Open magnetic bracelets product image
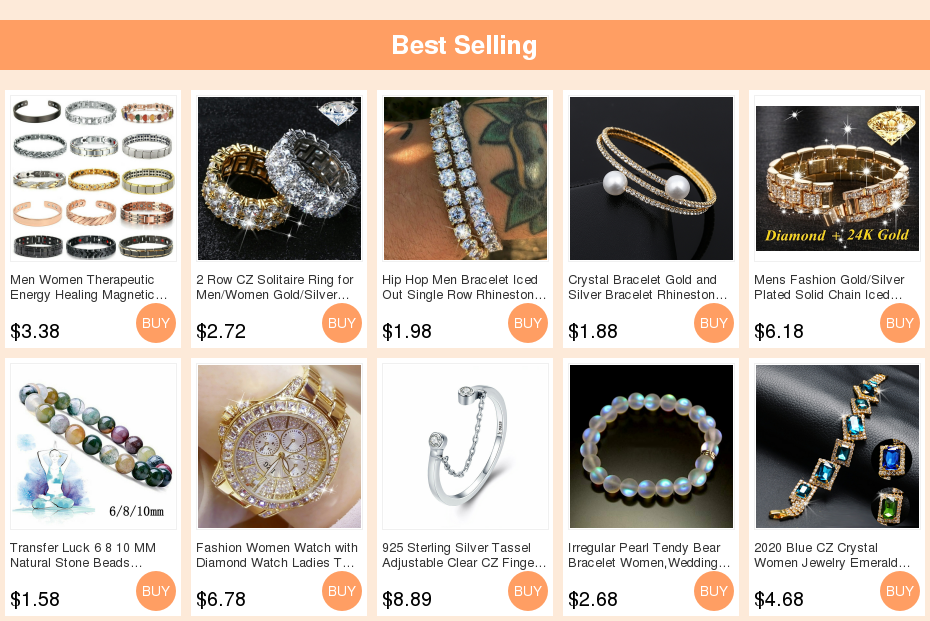930x621 pixels. click(x=93, y=178)
